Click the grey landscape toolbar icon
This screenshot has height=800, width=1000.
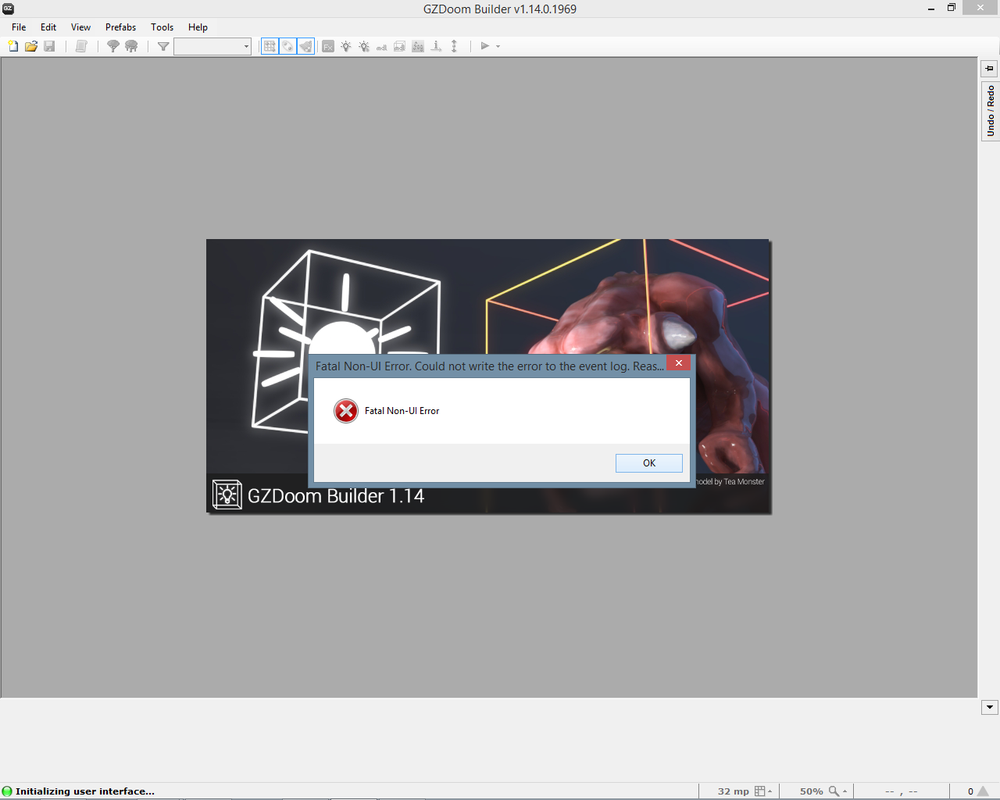pyautogui.click(x=418, y=46)
